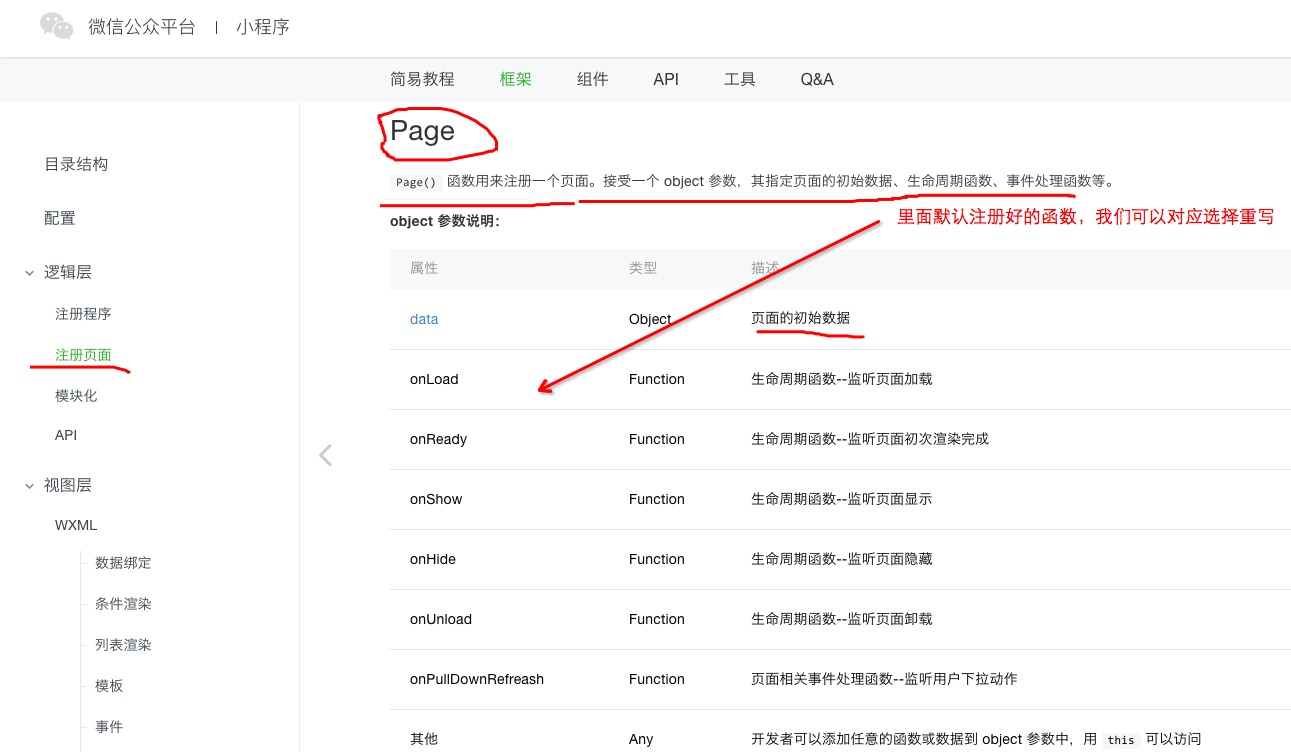Viewport: 1291px width, 752px height.
Task: Collapse the 视图层 section chevron
Action: 29,486
